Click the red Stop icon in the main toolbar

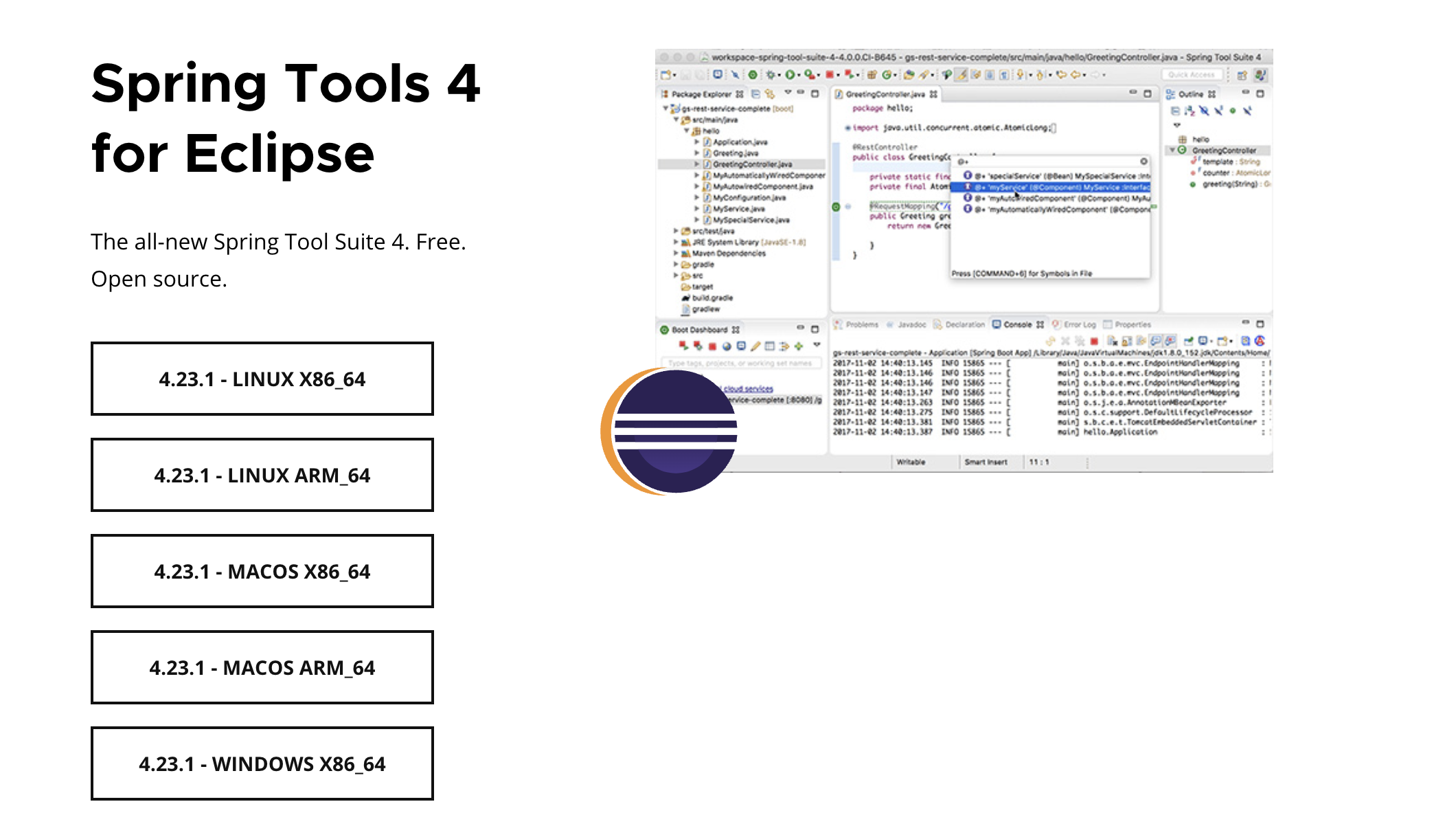coord(829,75)
